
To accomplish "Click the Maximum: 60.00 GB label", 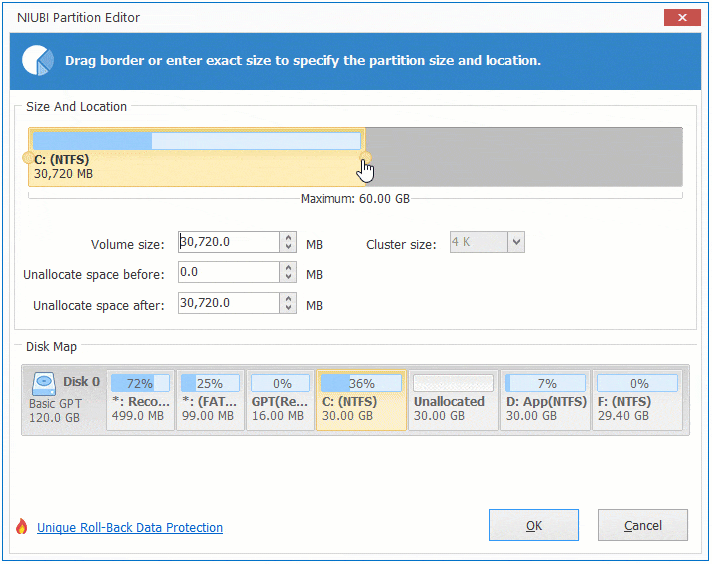I will pyautogui.click(x=355, y=199).
